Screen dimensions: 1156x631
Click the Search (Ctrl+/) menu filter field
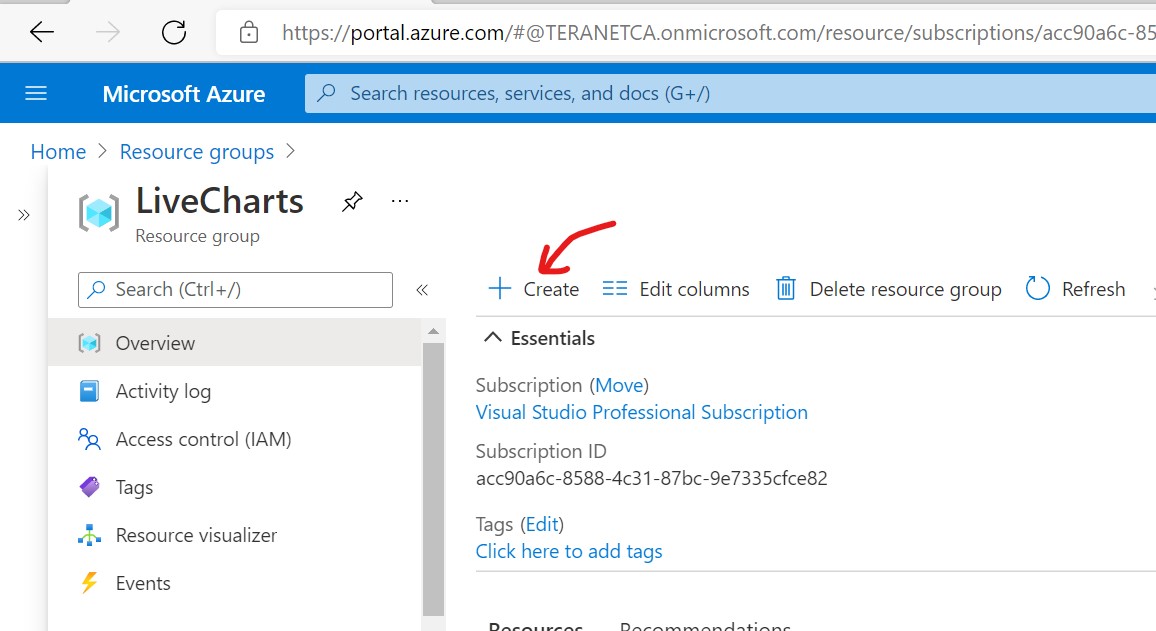[235, 290]
